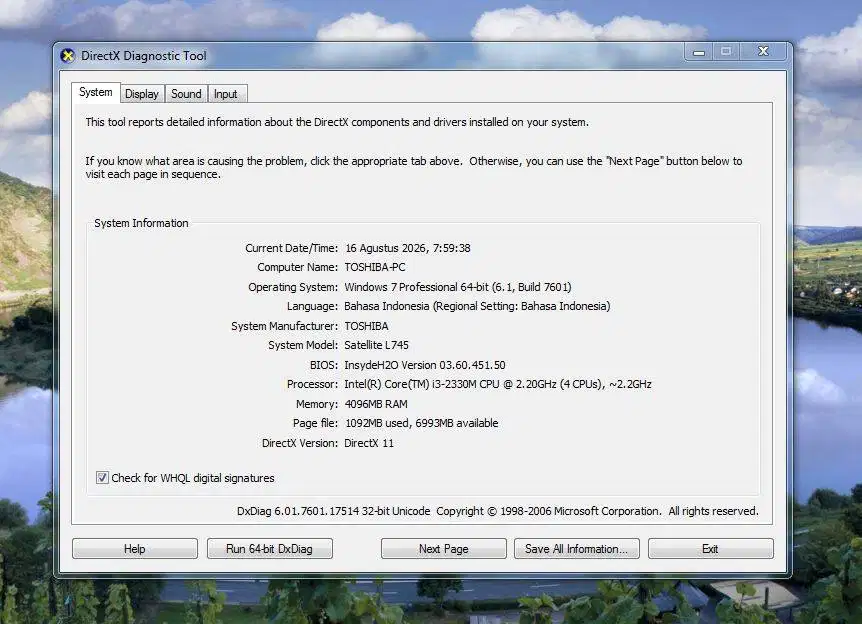Image resolution: width=862 pixels, height=624 pixels.
Task: Switch to the Display tab
Action: tap(142, 94)
